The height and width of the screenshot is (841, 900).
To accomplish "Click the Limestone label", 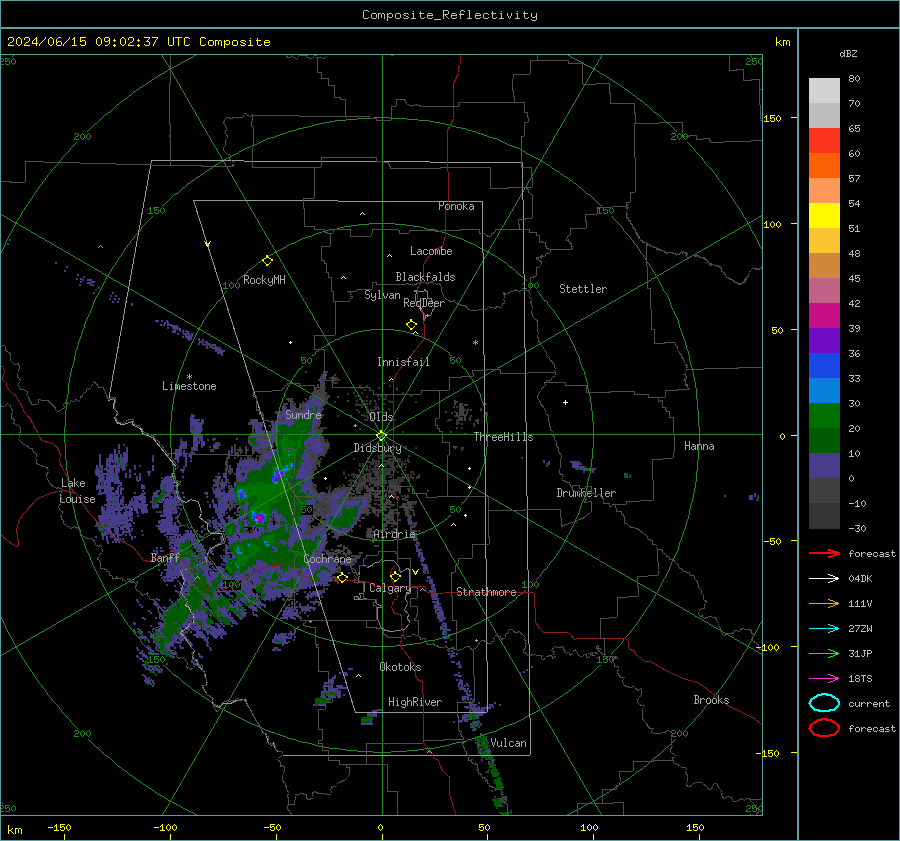I will pos(189,386).
